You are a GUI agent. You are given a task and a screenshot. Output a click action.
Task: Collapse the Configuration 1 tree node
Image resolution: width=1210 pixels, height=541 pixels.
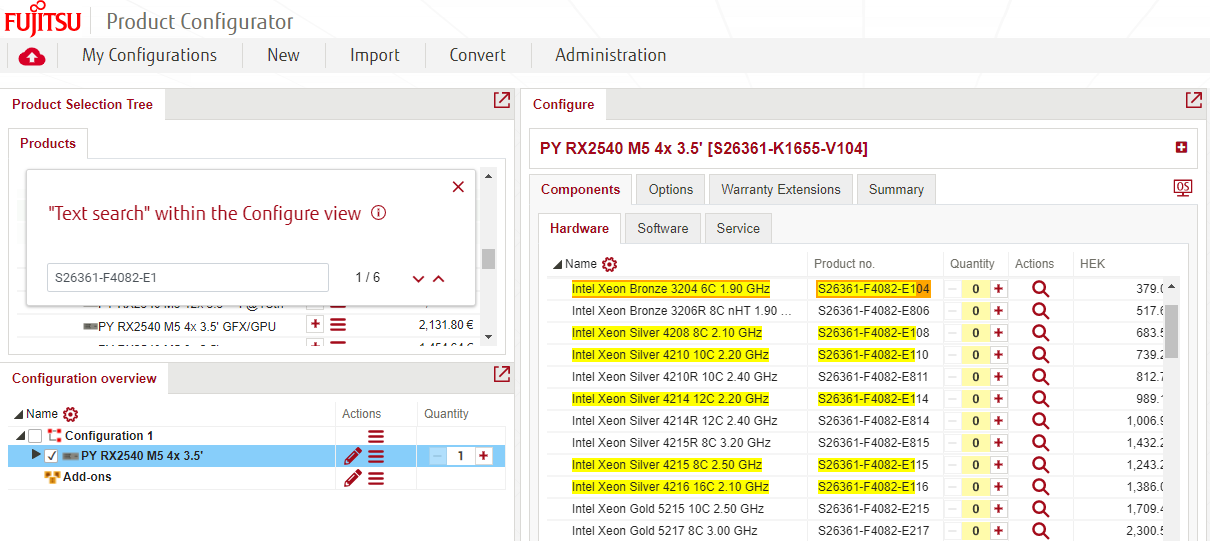[x=20, y=436]
